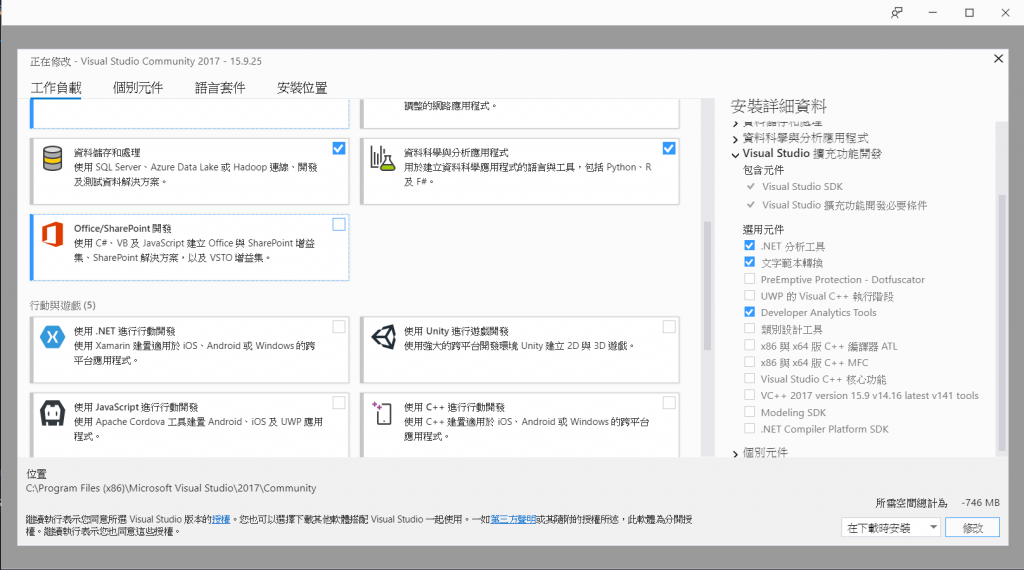Check x86 與 x64 版 C++ MFC
Image resolution: width=1024 pixels, height=570 pixels.
749,362
